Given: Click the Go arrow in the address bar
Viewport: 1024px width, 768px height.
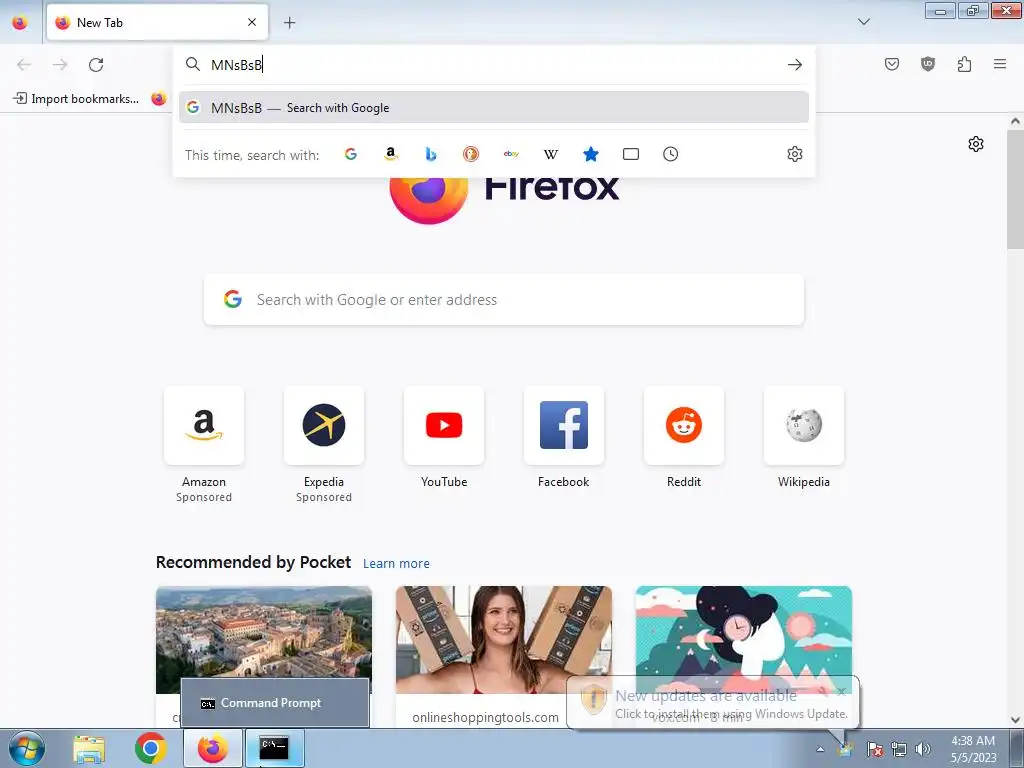Looking at the screenshot, I should tap(795, 65).
